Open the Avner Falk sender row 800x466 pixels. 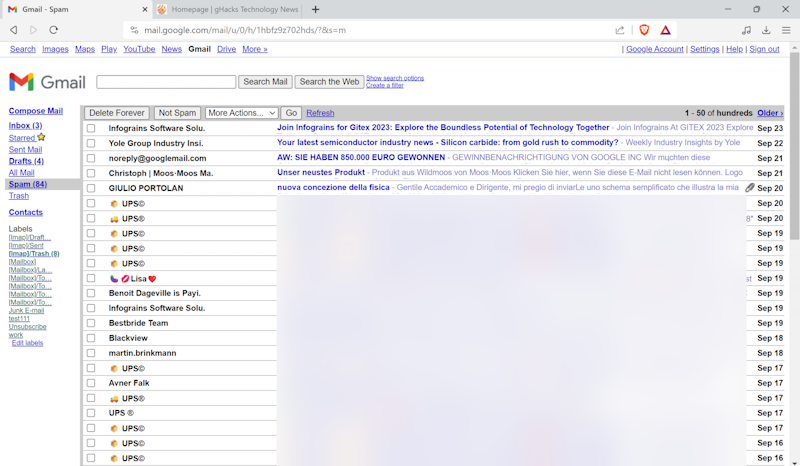click(x=129, y=383)
